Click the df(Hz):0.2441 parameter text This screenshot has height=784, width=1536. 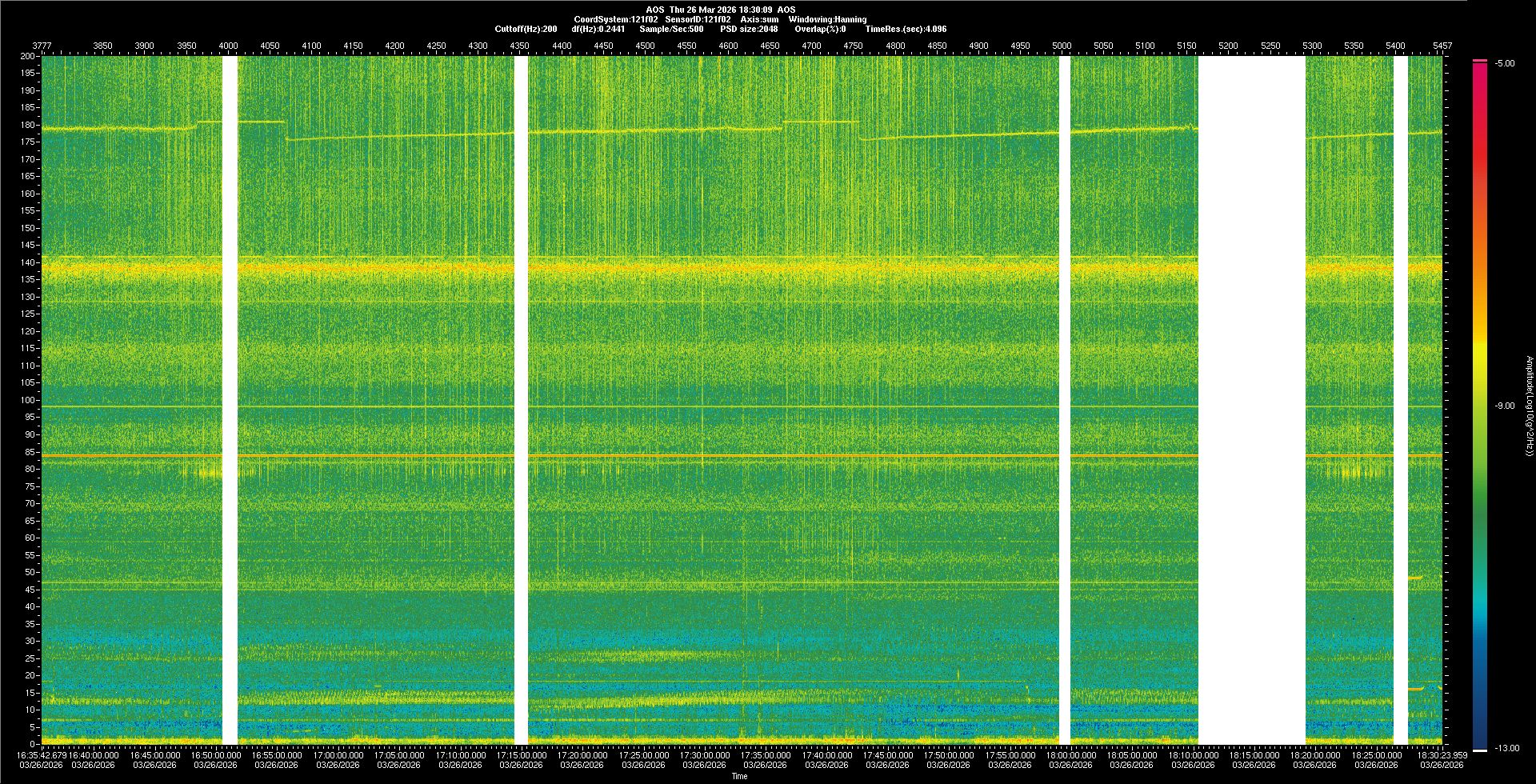[x=598, y=29]
